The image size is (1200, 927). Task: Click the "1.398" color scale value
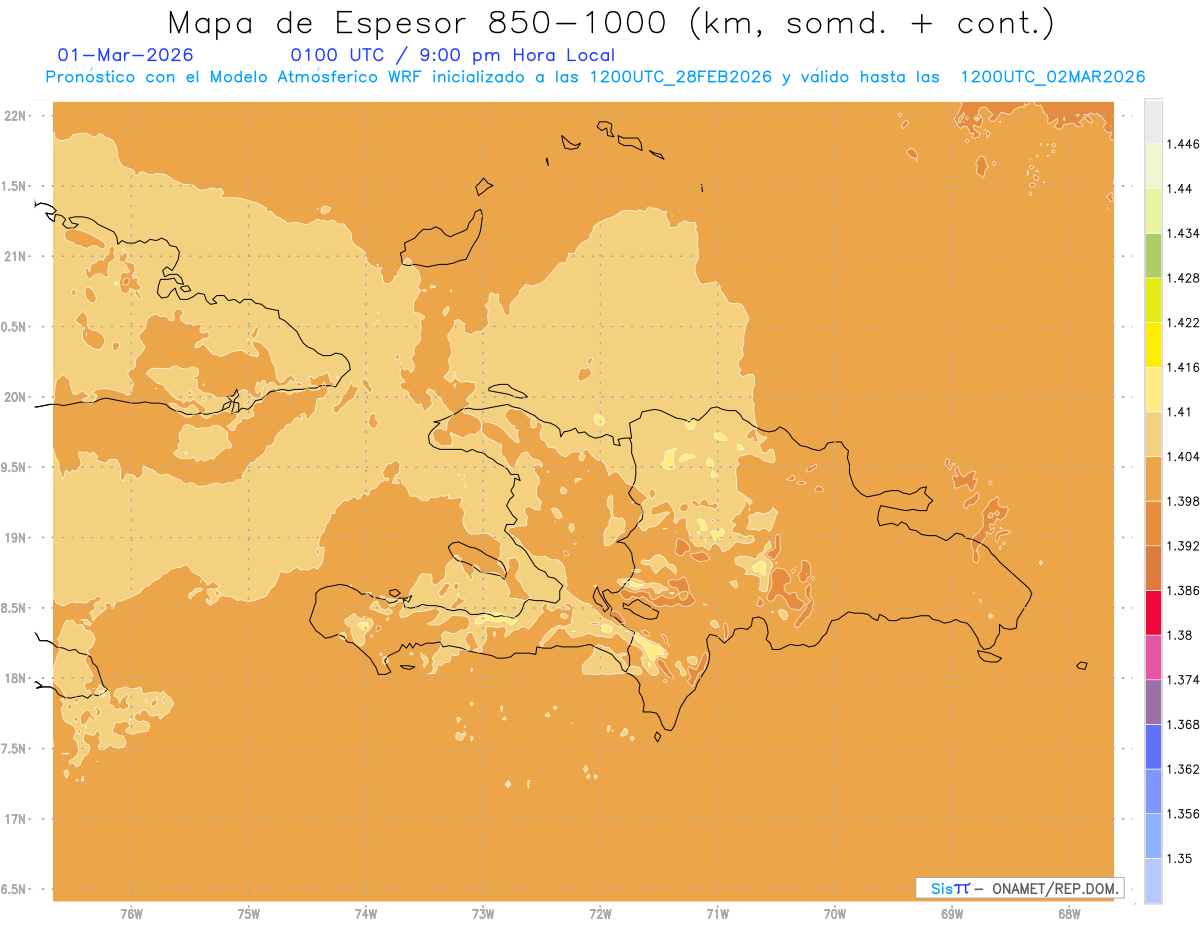click(1182, 501)
